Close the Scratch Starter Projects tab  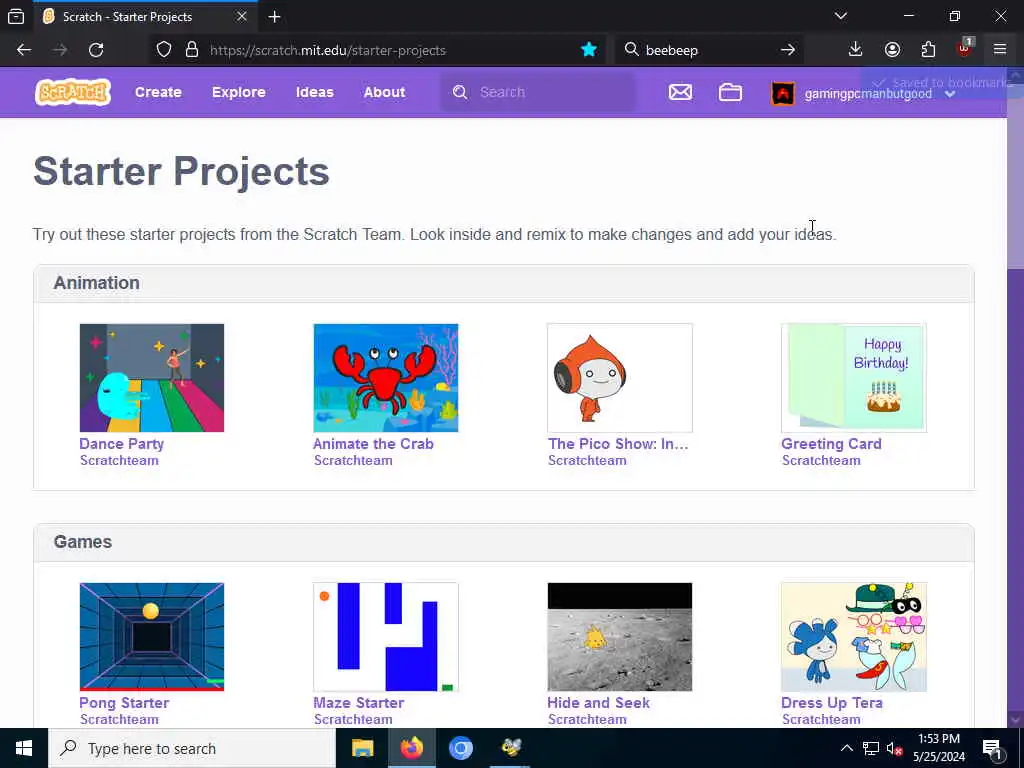242,16
